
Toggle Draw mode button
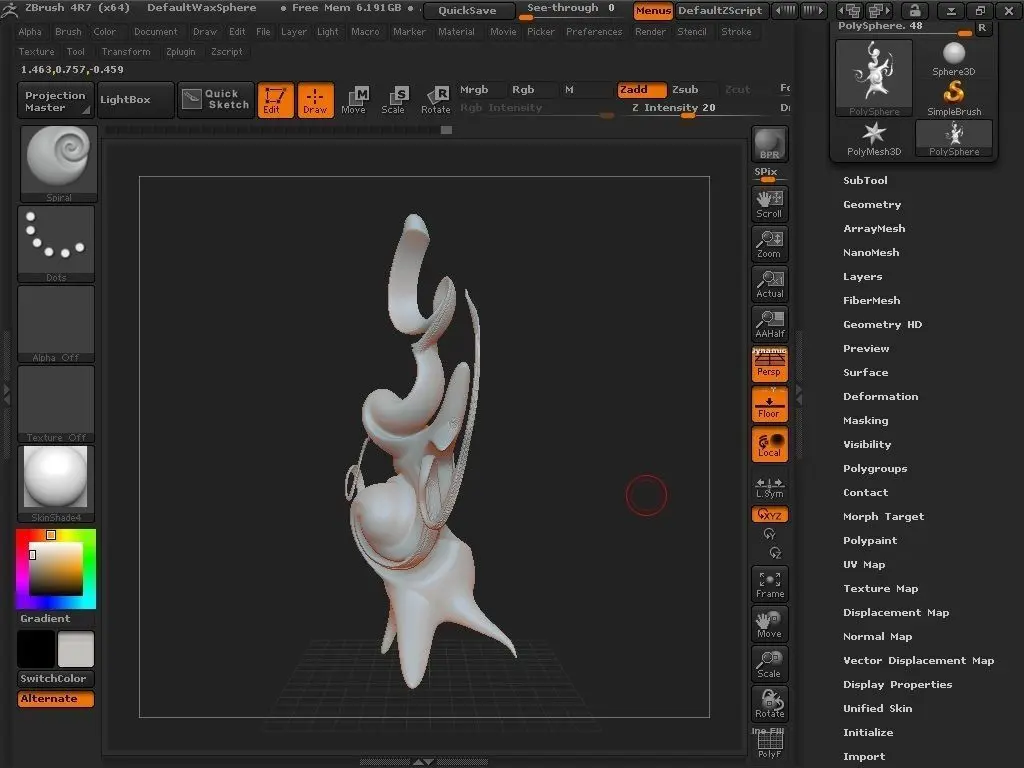click(x=315, y=100)
